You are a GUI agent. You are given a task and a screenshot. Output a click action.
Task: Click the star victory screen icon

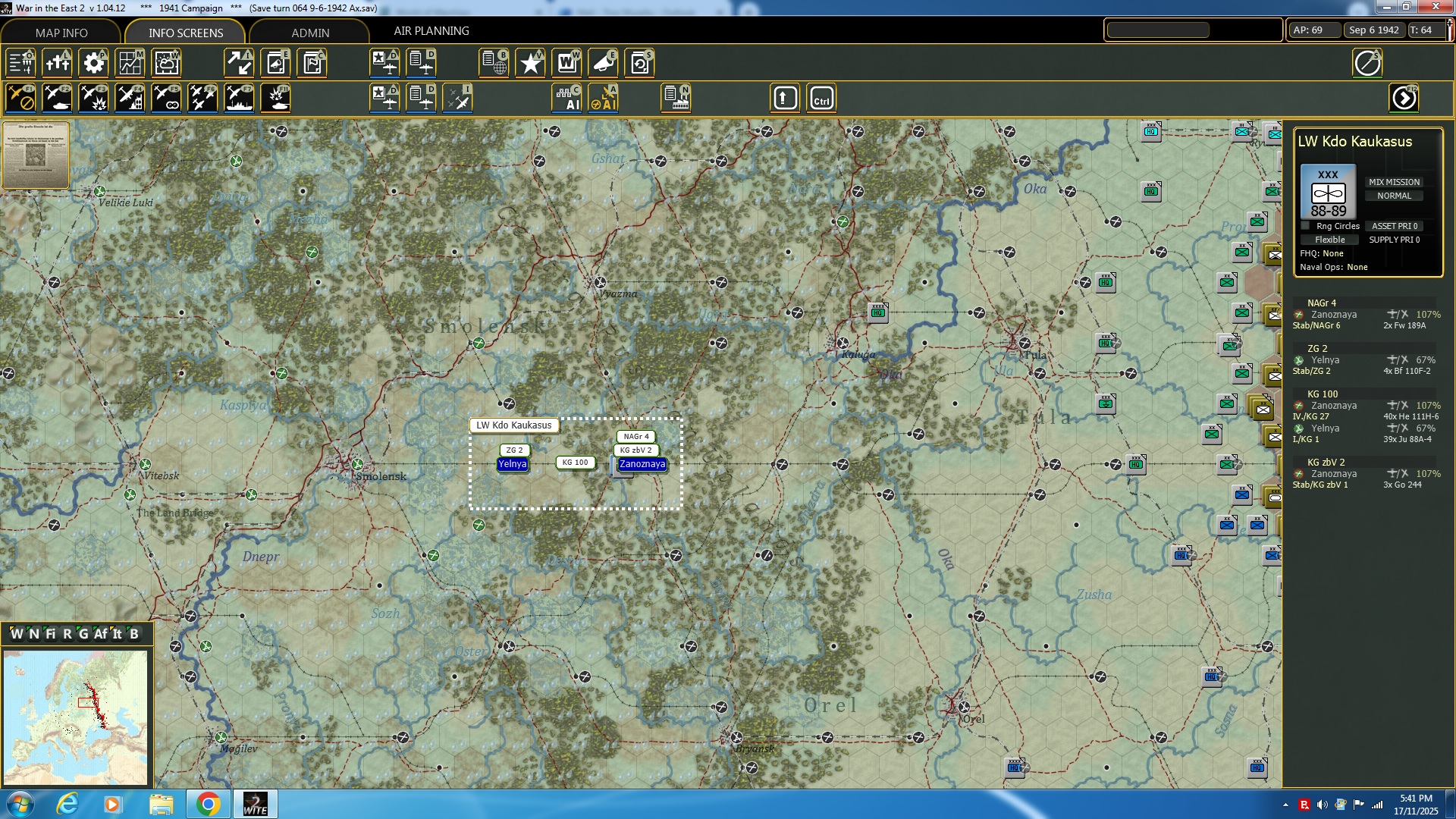[530, 63]
